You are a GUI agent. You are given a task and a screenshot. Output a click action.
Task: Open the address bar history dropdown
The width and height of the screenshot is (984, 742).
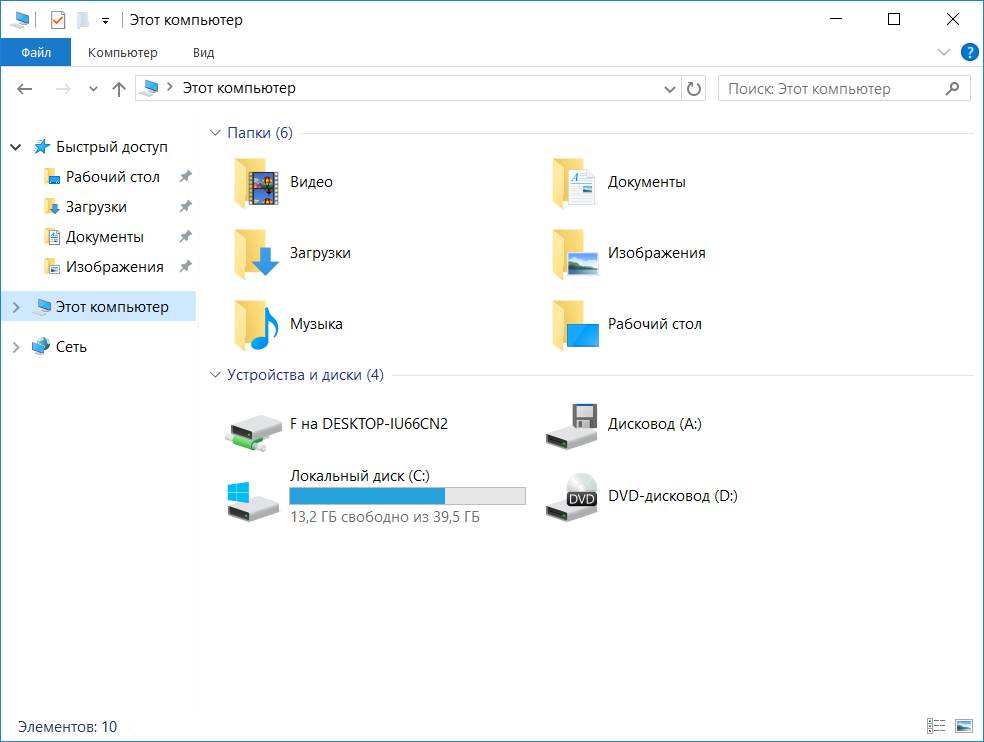point(670,89)
